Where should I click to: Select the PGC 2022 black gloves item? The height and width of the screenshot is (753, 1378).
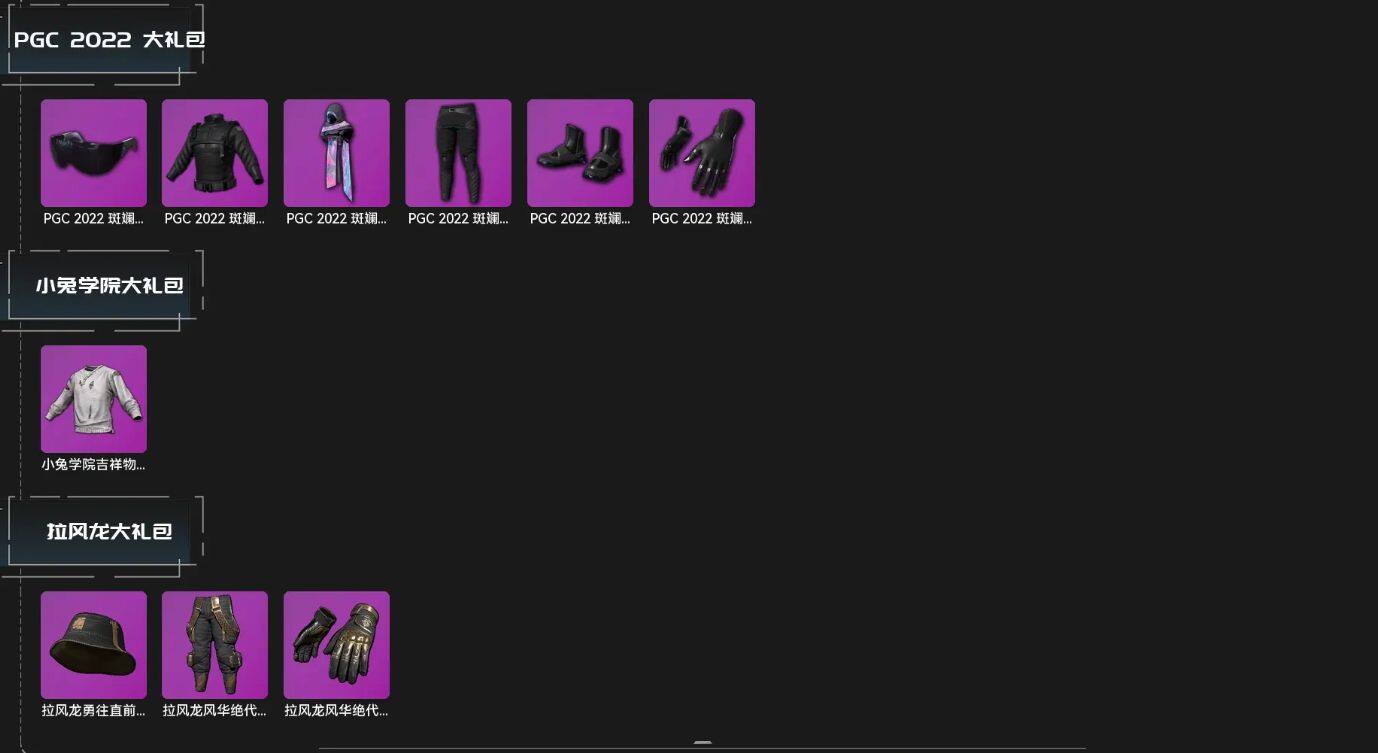click(x=702, y=153)
